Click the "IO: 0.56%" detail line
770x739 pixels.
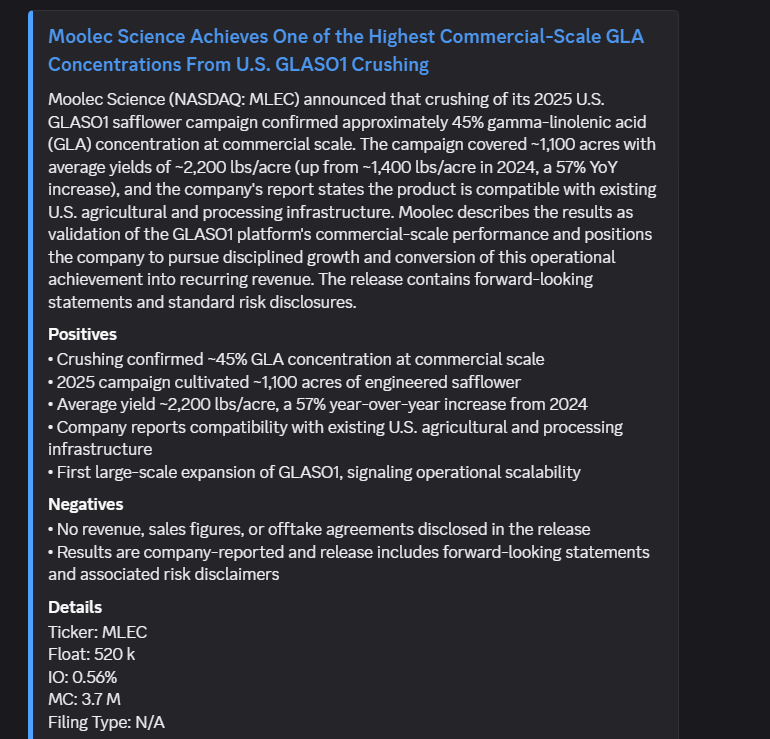point(82,677)
